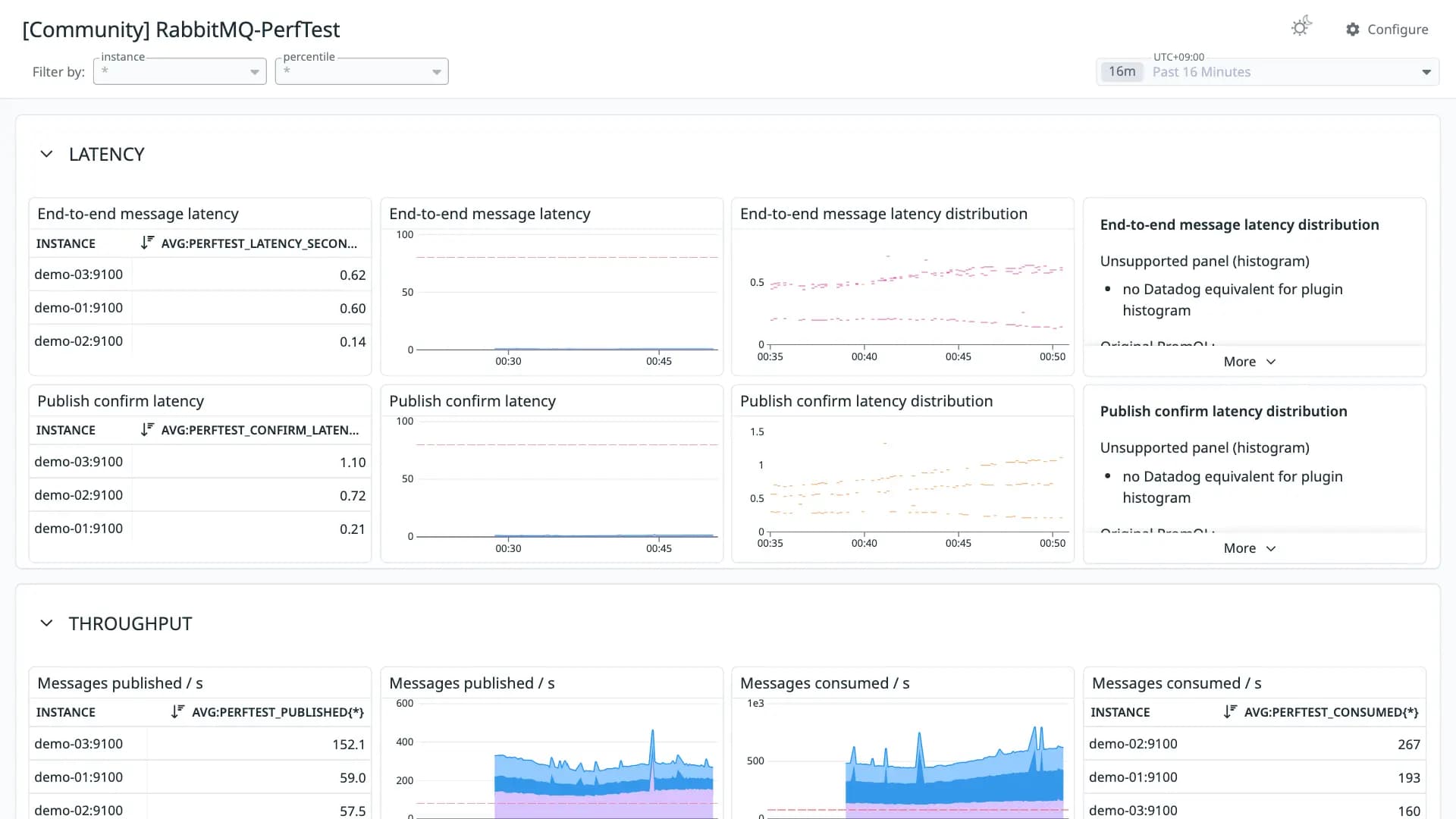Sort by AVG:PERFTEST_PUBLISHED column icon
Screen dimensions: 1456x819
click(x=177, y=711)
